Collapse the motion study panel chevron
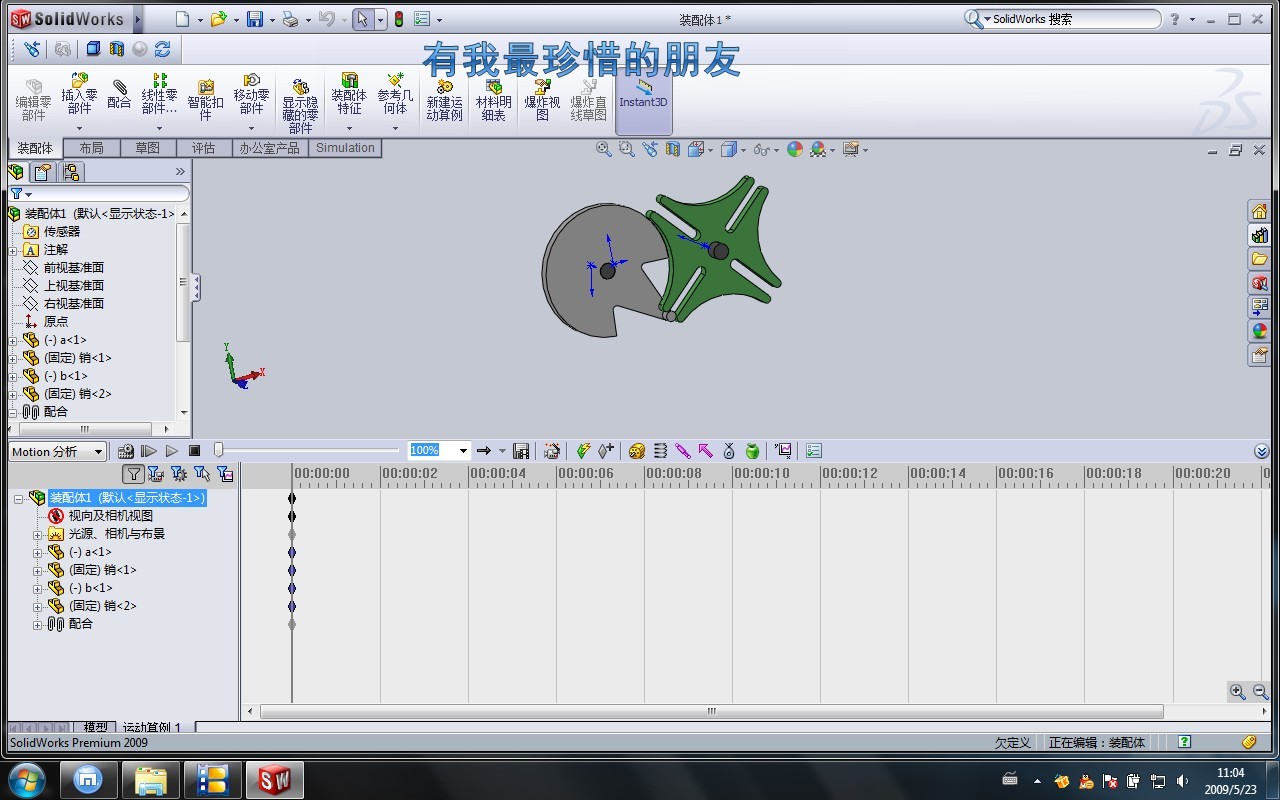This screenshot has height=800, width=1280. (1261, 451)
